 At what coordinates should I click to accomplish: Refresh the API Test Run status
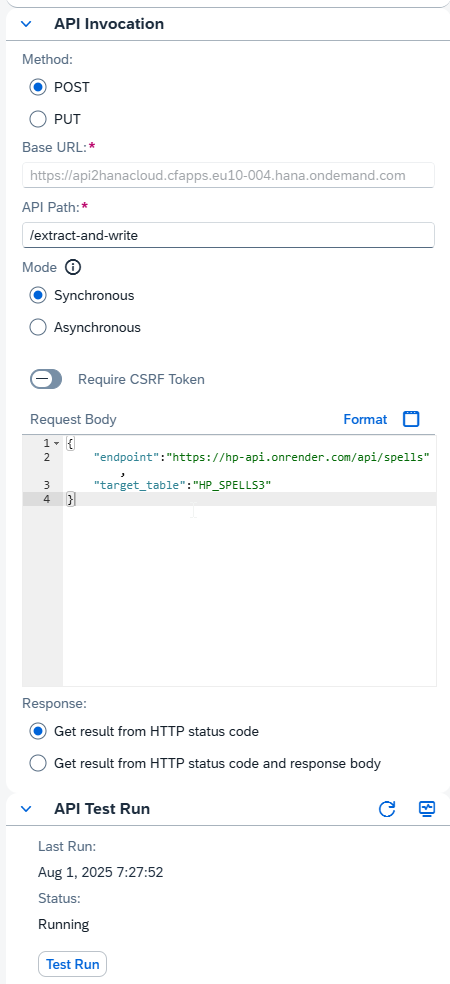pyautogui.click(x=387, y=809)
